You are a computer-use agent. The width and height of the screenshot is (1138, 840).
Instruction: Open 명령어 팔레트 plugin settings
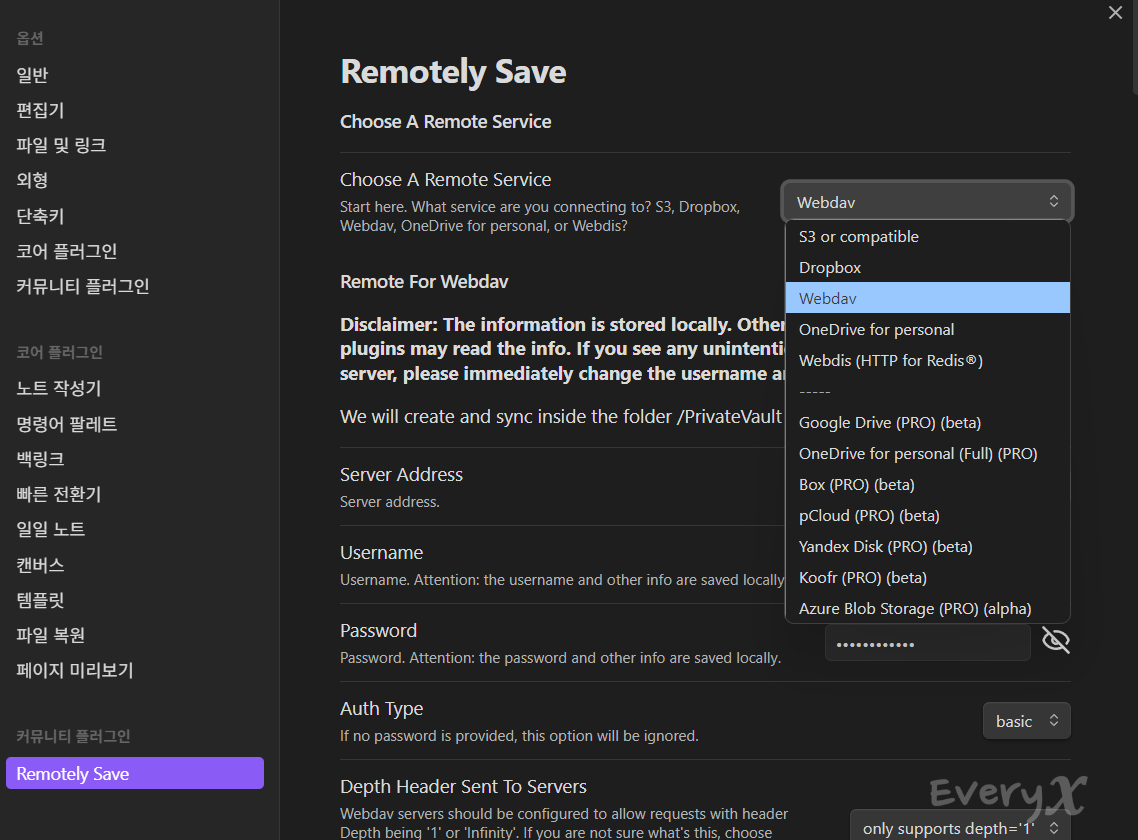(x=67, y=424)
